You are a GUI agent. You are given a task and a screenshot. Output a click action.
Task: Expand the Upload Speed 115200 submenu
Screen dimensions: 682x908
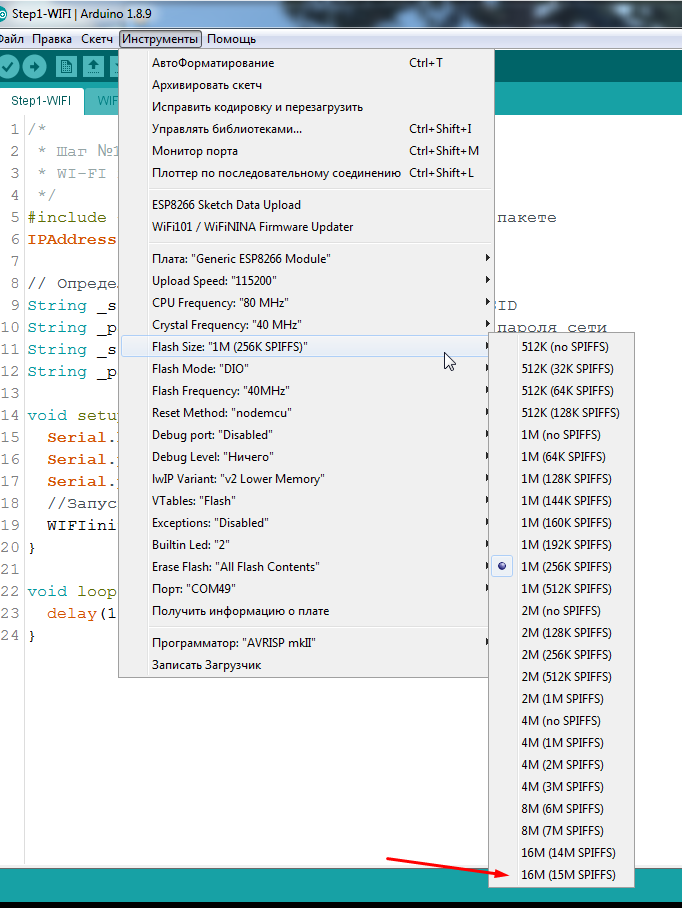[307, 281]
